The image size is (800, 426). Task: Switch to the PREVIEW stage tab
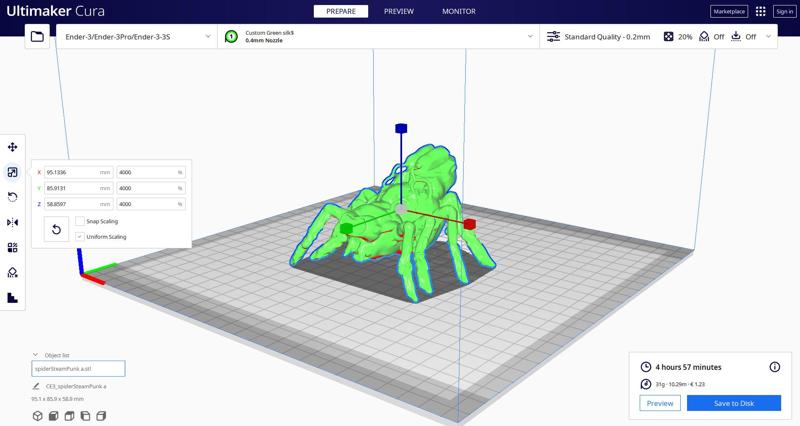[399, 11]
